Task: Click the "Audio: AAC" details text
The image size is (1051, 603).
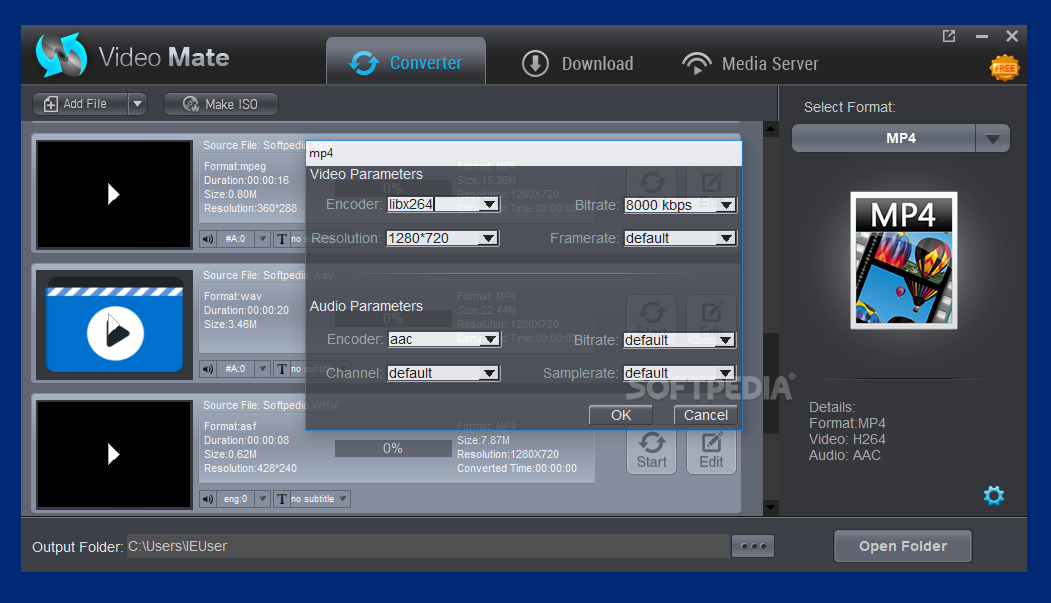Action: 845,456
